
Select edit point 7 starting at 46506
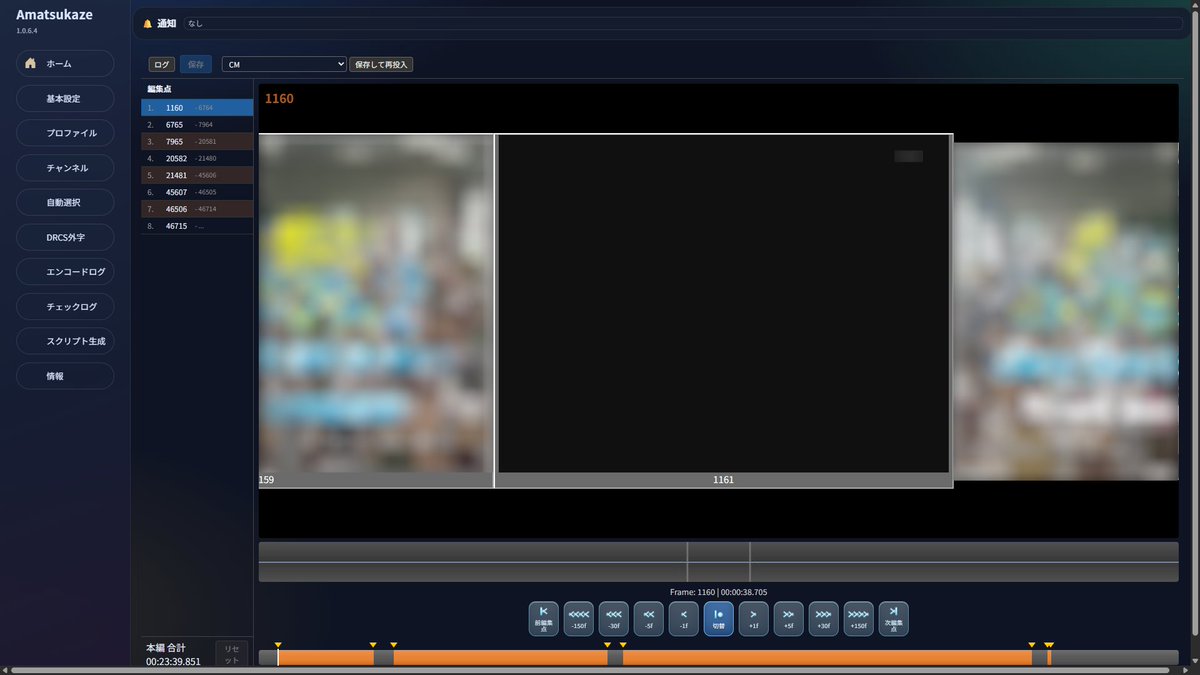197,209
